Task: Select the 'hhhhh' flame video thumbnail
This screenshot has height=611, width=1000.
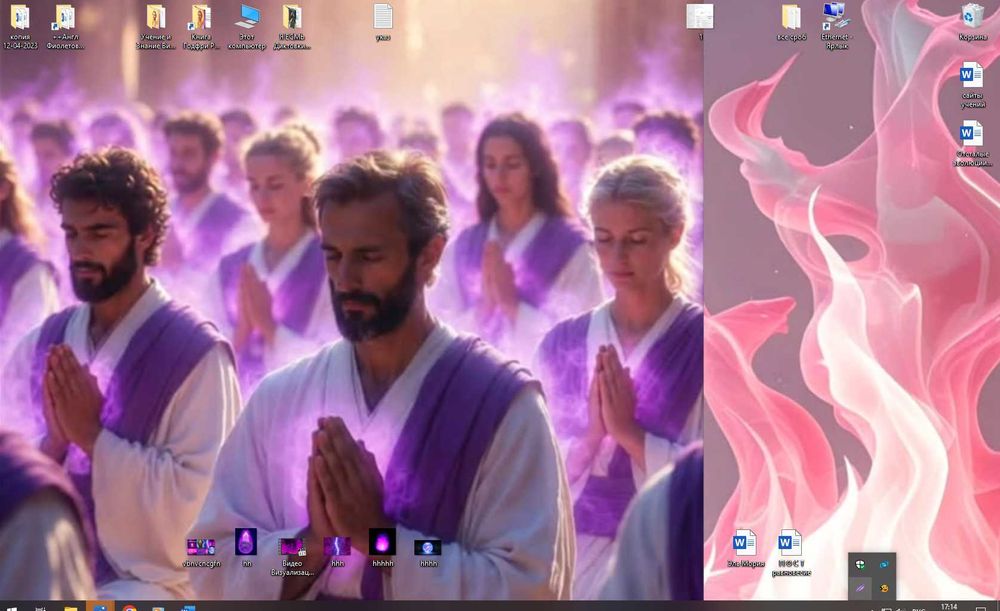Action: pos(383,542)
